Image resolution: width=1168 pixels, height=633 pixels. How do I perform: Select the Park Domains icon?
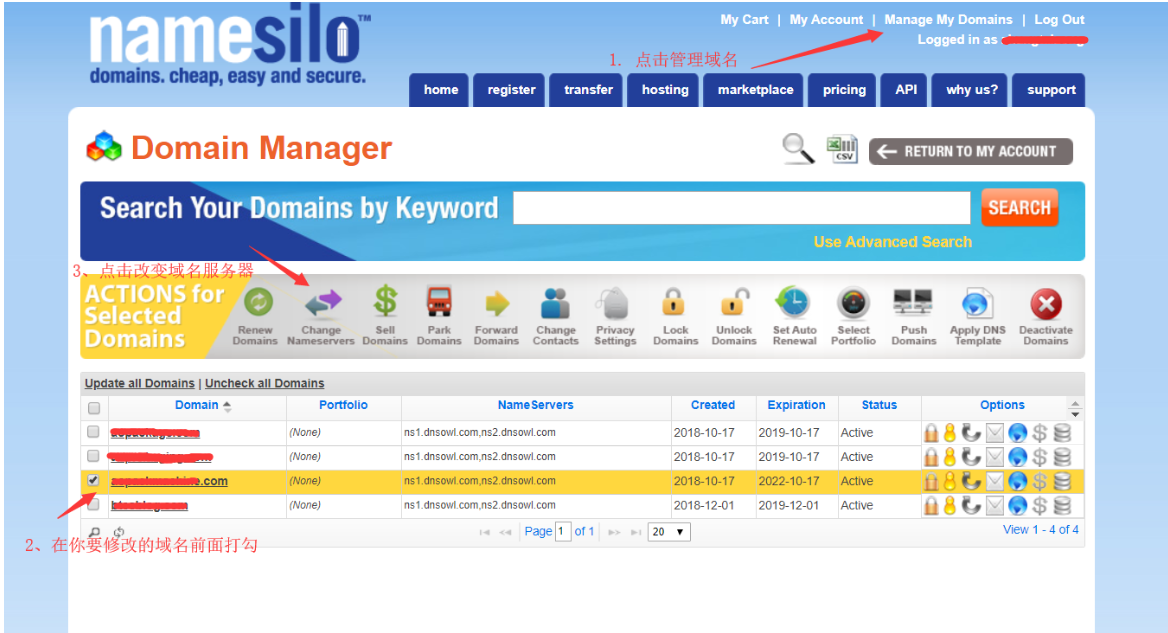click(439, 302)
